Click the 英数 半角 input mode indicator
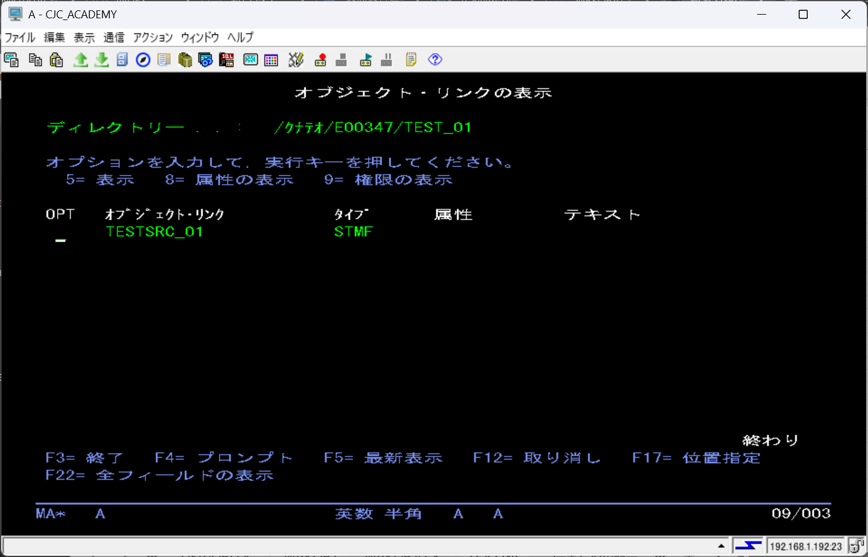Image resolution: width=868 pixels, height=557 pixels. pyautogui.click(x=378, y=514)
